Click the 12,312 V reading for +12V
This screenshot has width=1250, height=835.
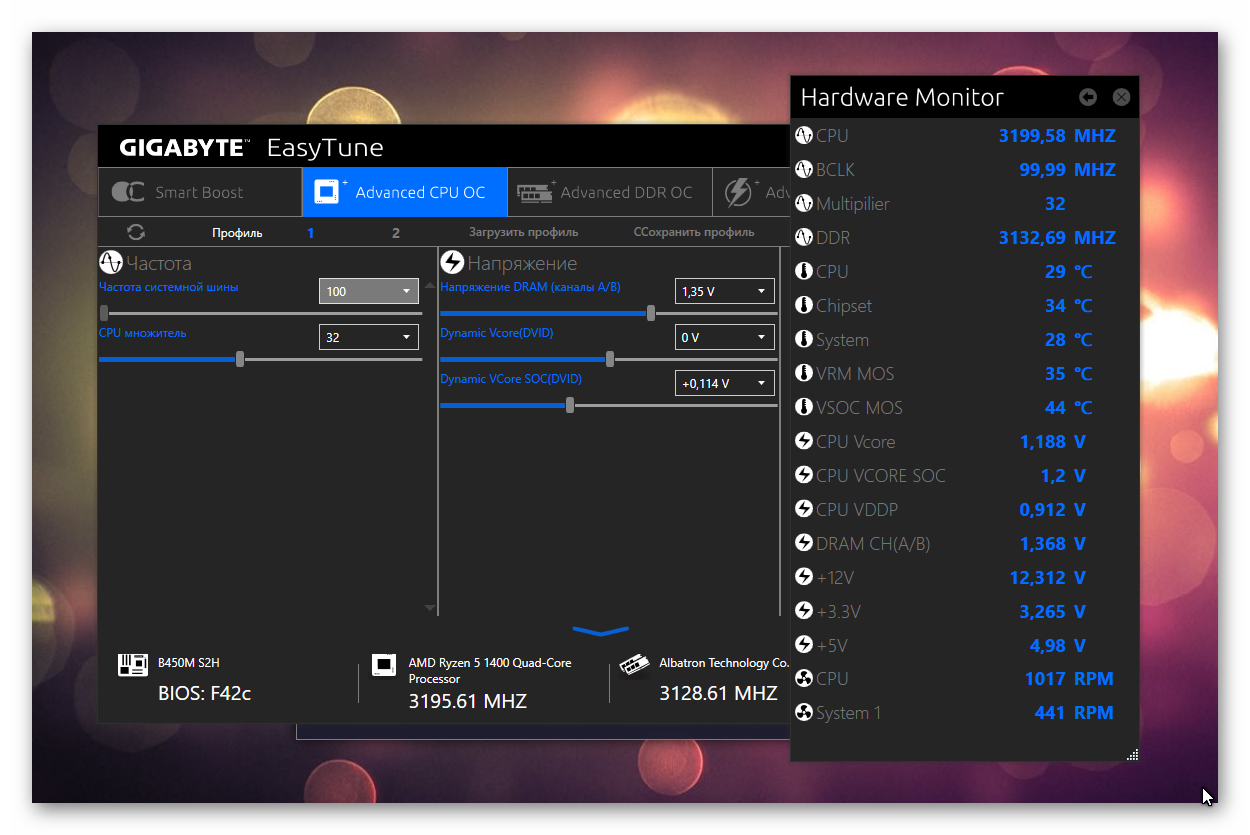click(x=1047, y=578)
